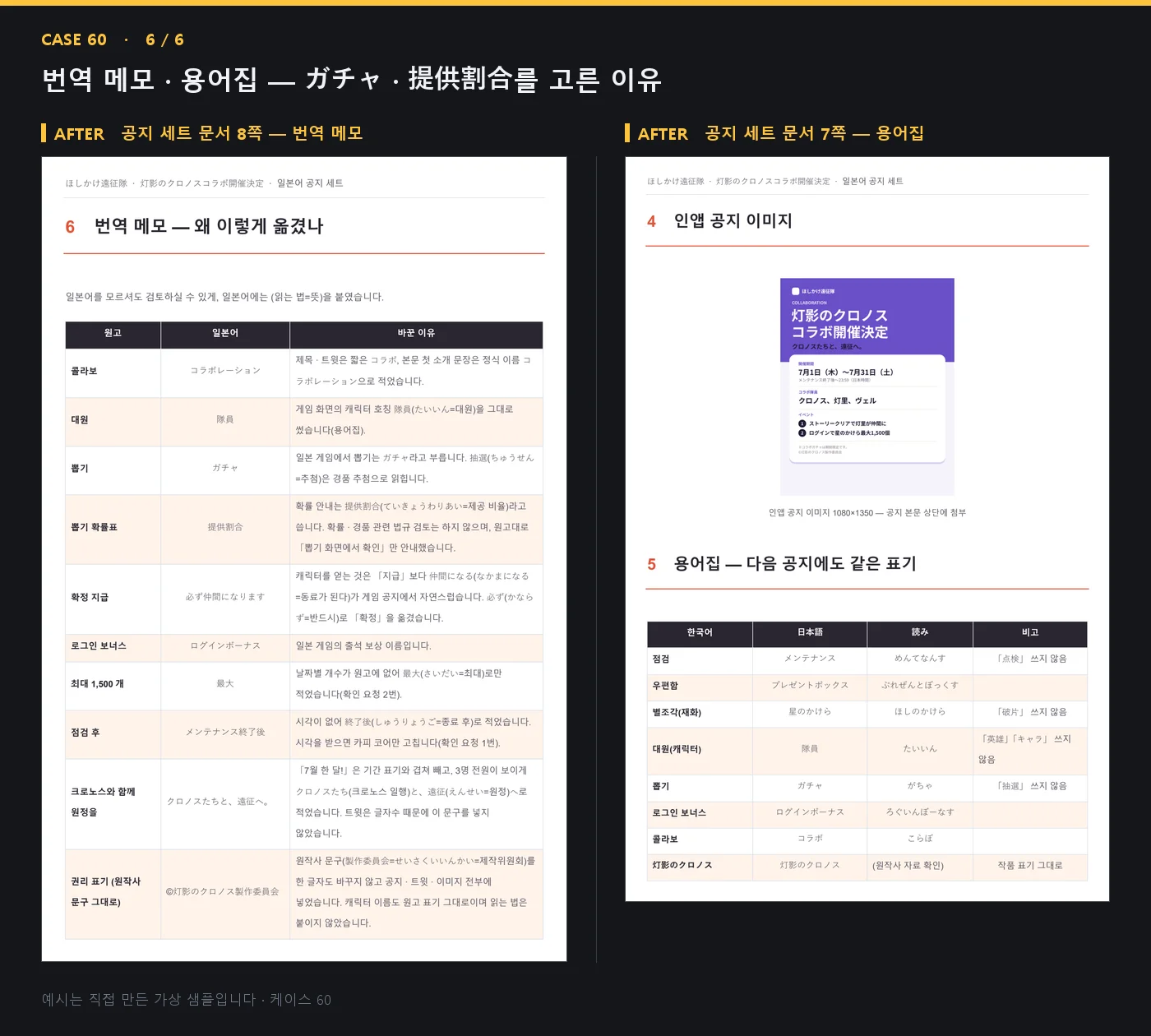Select the '크로노스와 함께 원정을' row label

tap(103, 802)
